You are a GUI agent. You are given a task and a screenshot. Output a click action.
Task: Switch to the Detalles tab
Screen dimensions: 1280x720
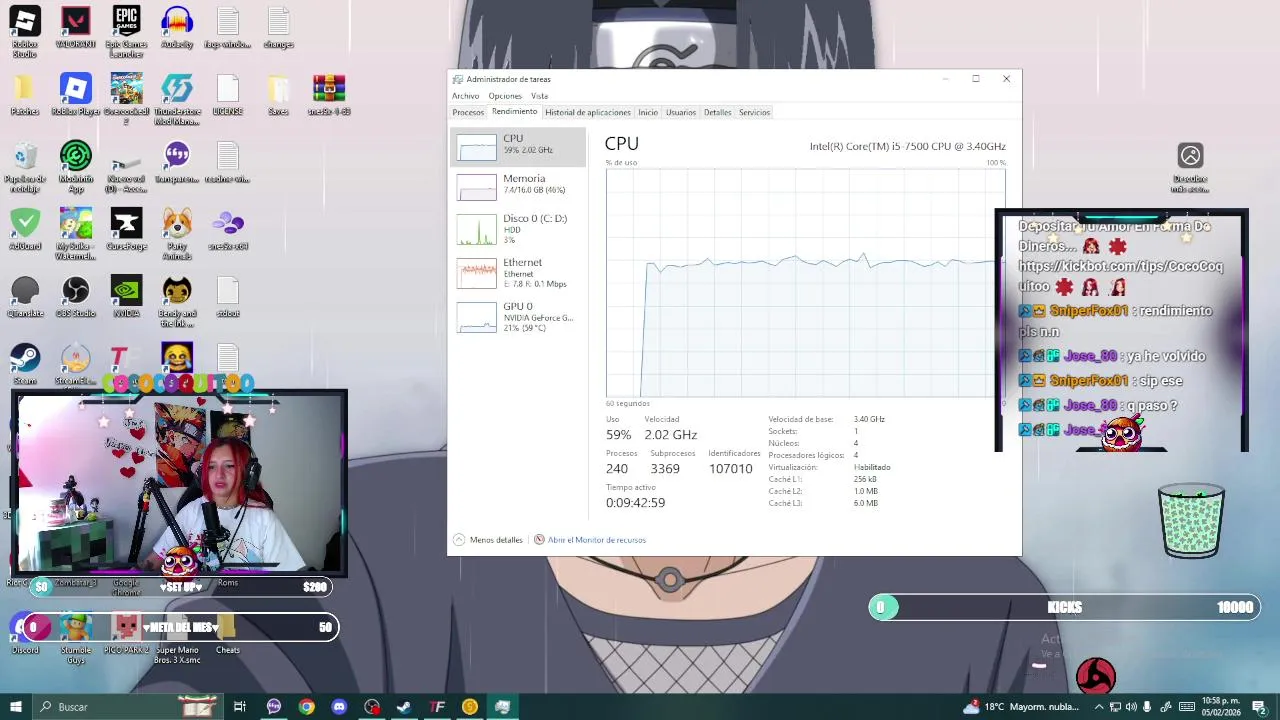coord(717,112)
